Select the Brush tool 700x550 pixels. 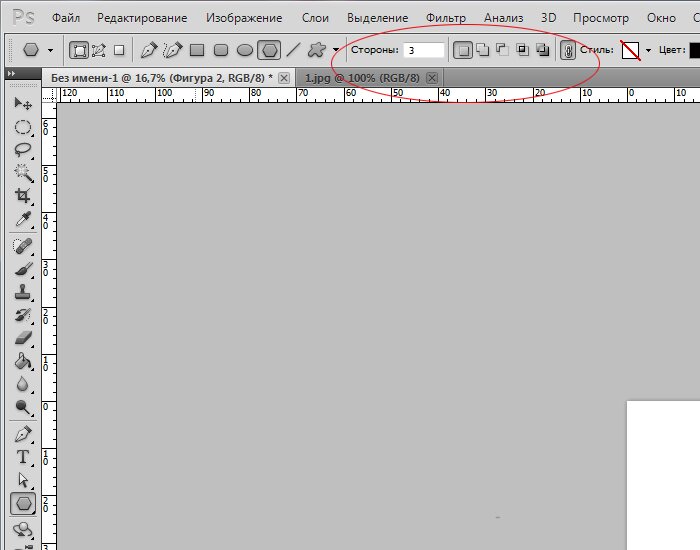(x=23, y=269)
